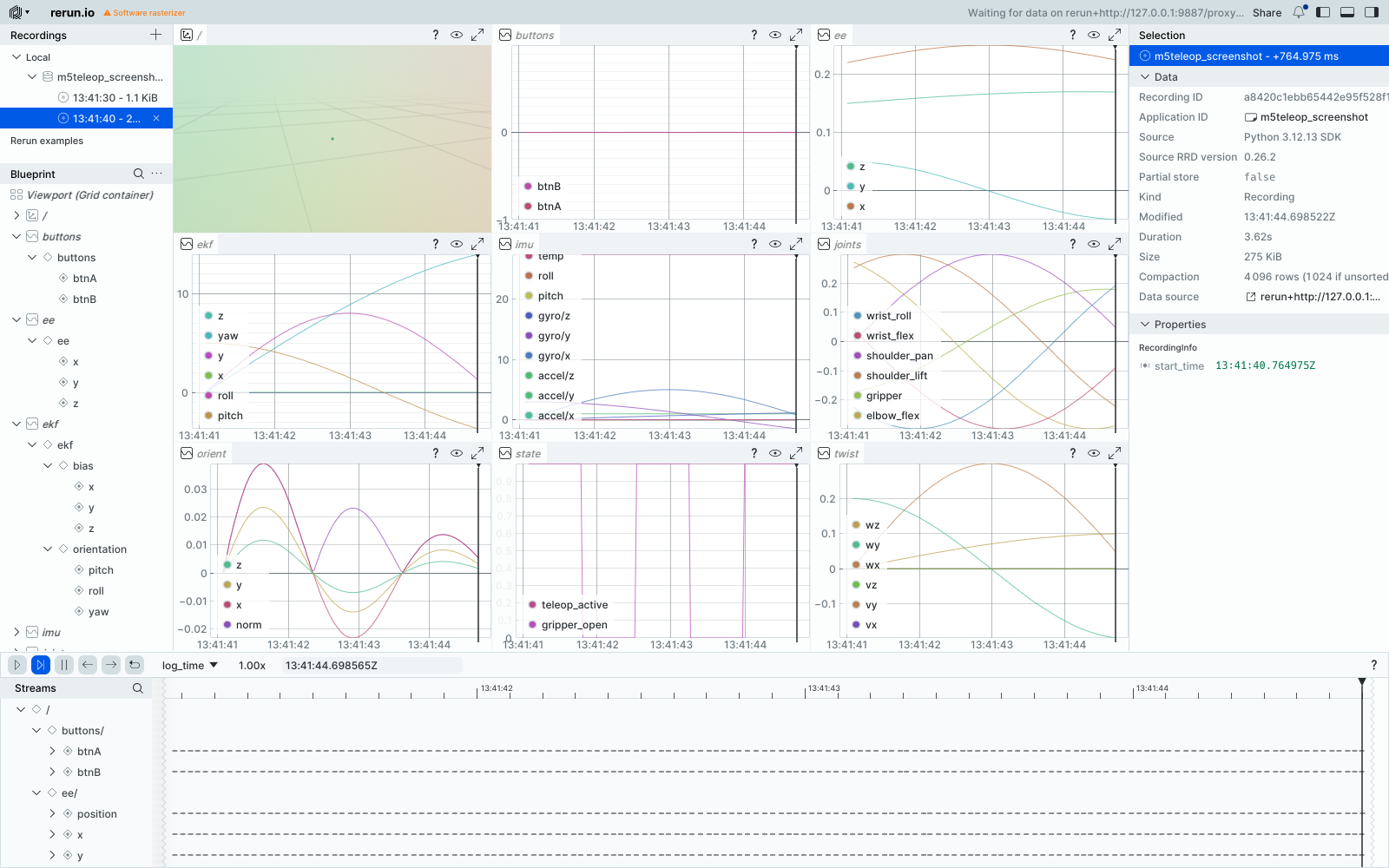Open m5teleop_screenshot application ID link
This screenshot has height=868, width=1389.
tap(1307, 117)
